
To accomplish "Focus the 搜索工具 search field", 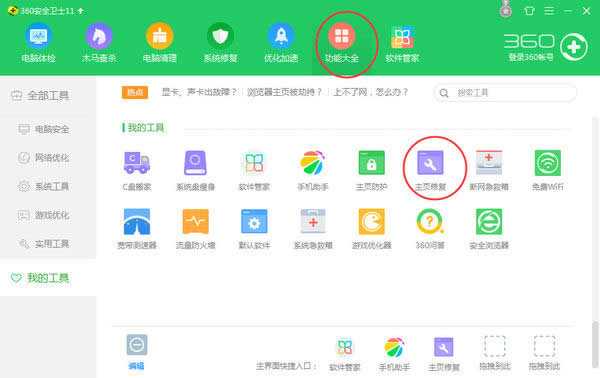I will (505, 93).
